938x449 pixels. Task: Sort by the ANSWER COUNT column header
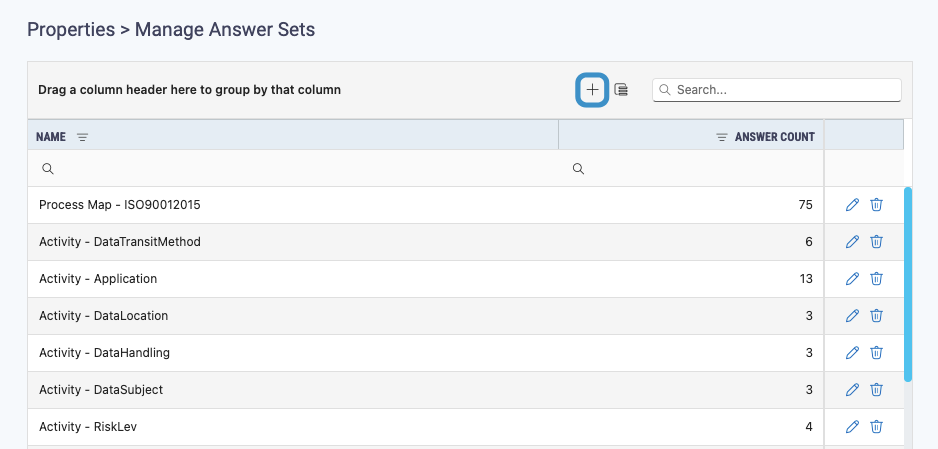click(775, 137)
